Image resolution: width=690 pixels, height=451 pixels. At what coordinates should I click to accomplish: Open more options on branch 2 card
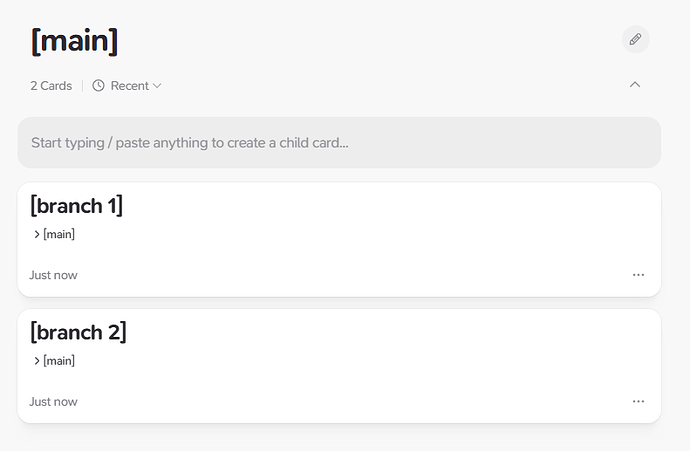coord(638,402)
